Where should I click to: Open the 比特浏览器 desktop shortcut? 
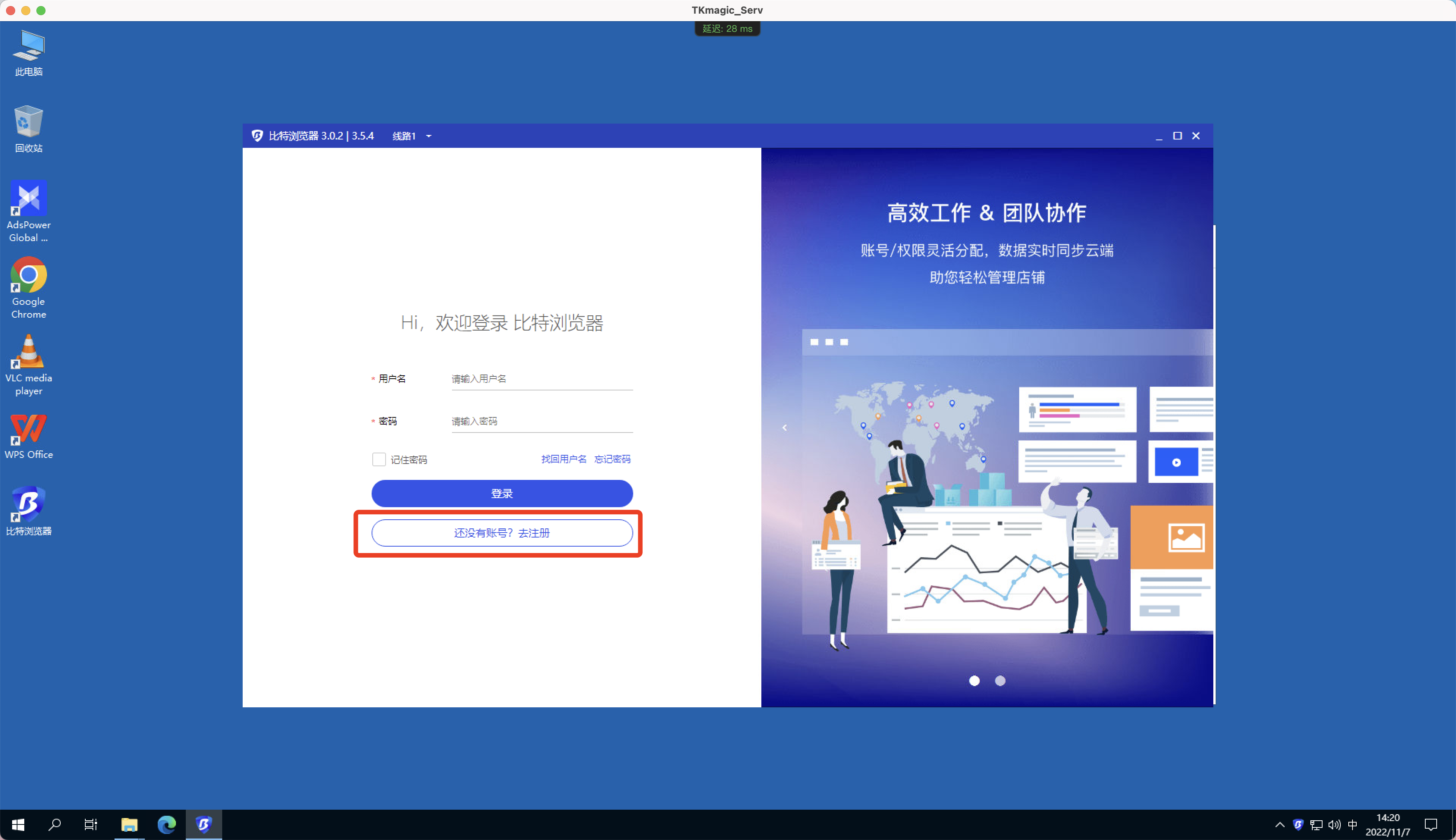pos(28,504)
